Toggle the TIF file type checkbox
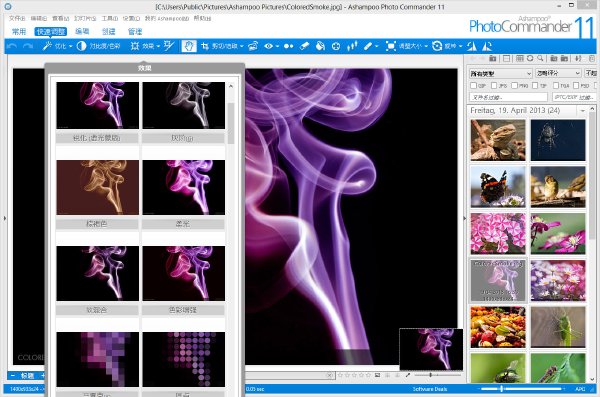 tap(535, 85)
